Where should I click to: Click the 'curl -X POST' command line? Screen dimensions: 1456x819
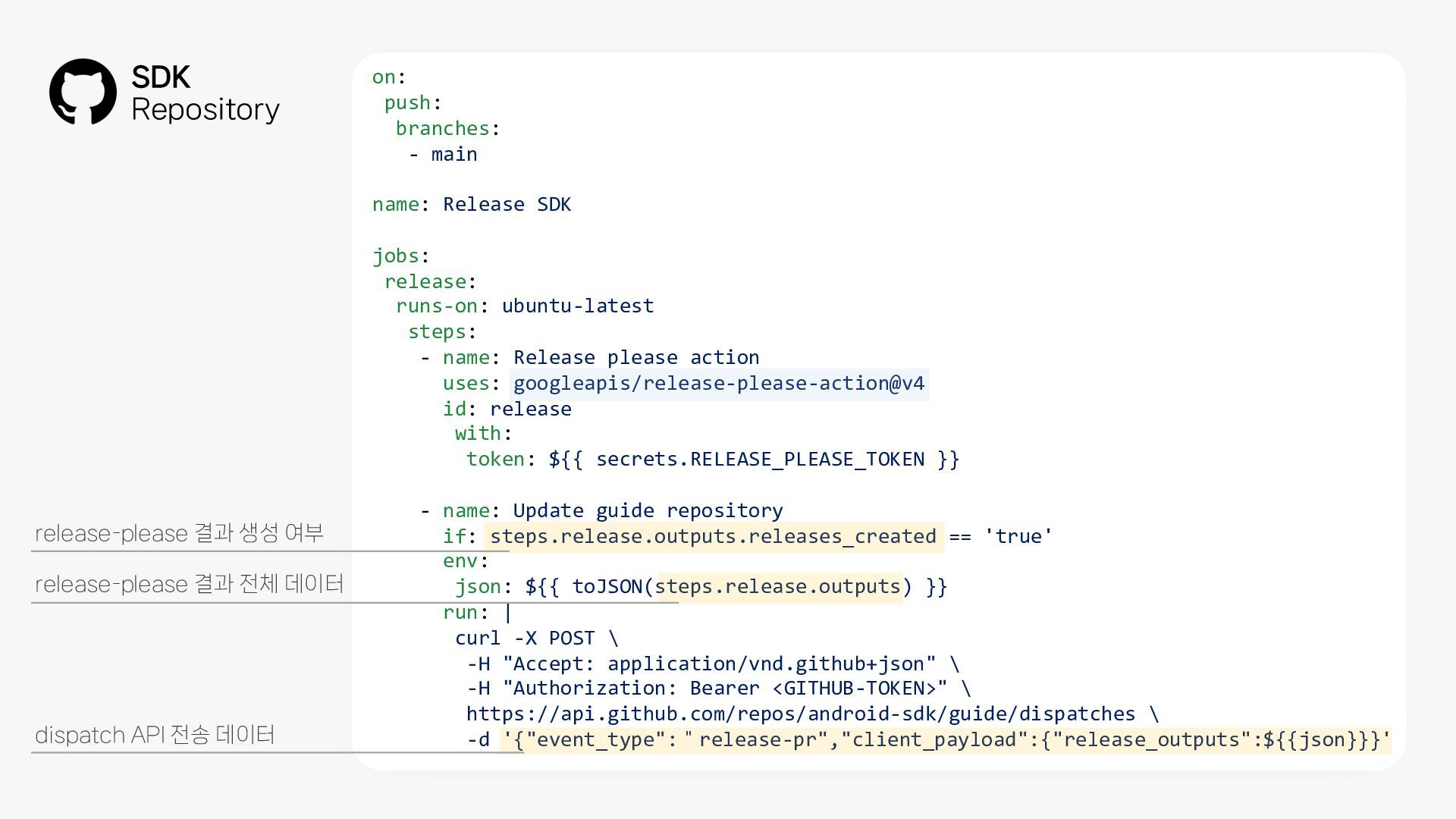pos(536,639)
